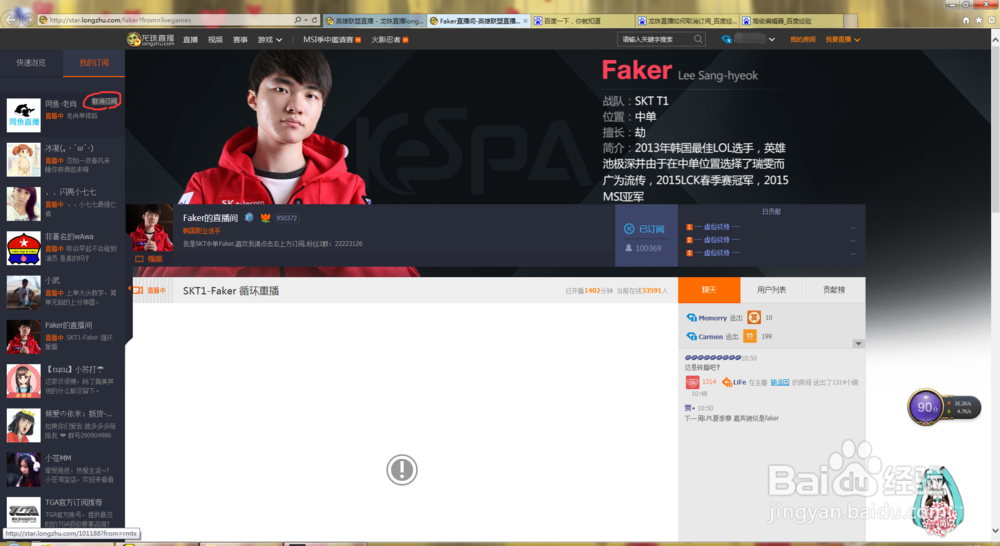Click the orange badge icon beside Faker的直播间
1000x546 pixels.
point(265,218)
